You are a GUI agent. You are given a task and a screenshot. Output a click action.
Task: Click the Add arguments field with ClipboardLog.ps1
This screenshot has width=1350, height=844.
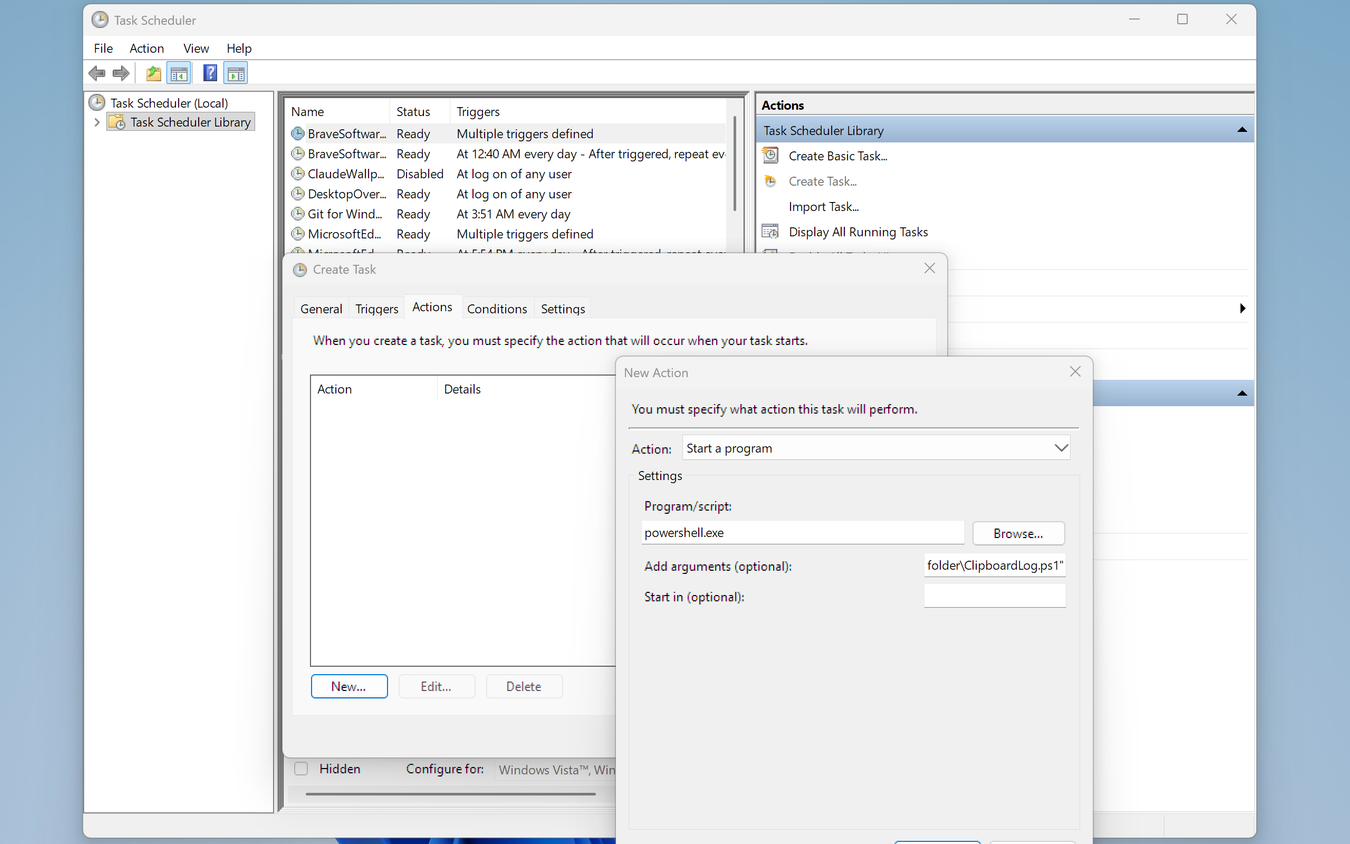point(995,565)
